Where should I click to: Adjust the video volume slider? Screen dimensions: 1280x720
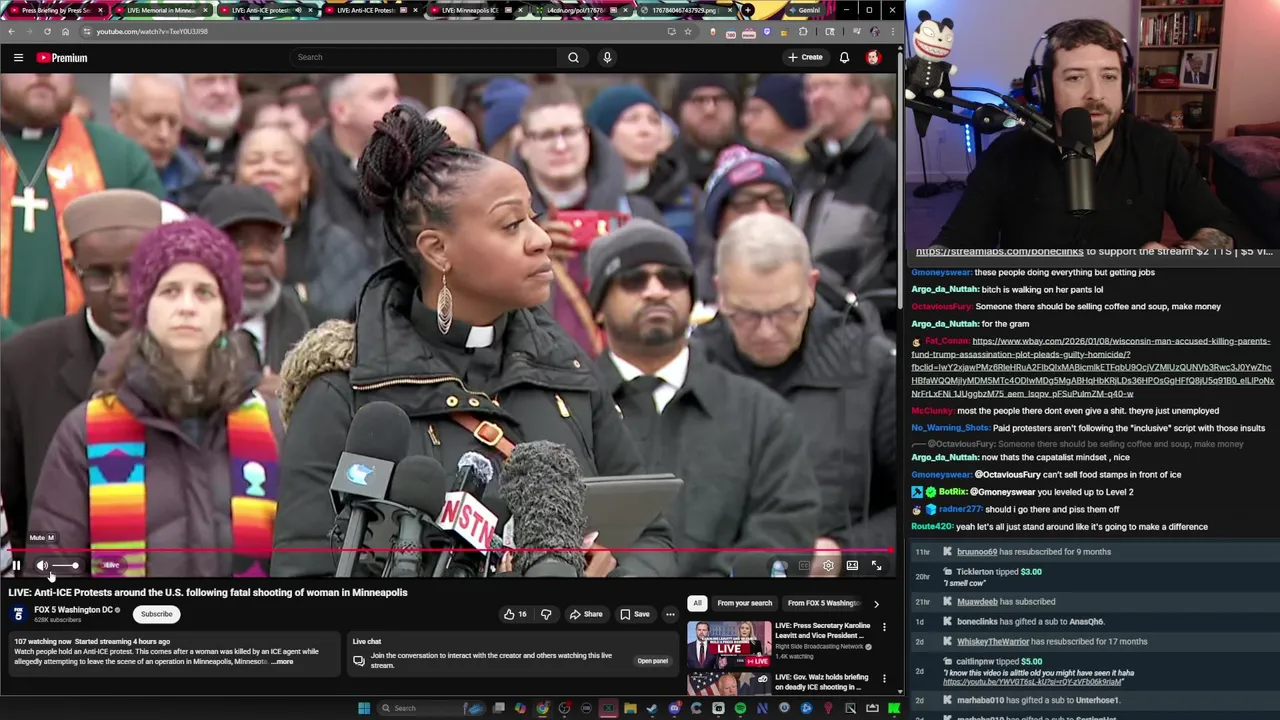point(66,566)
